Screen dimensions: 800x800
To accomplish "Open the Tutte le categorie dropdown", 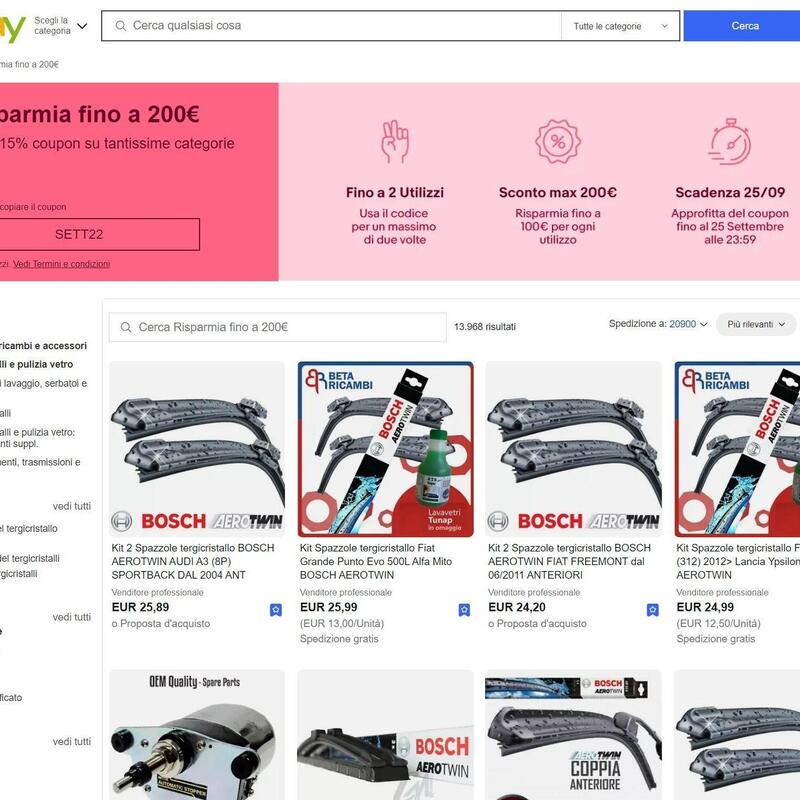I will point(620,26).
